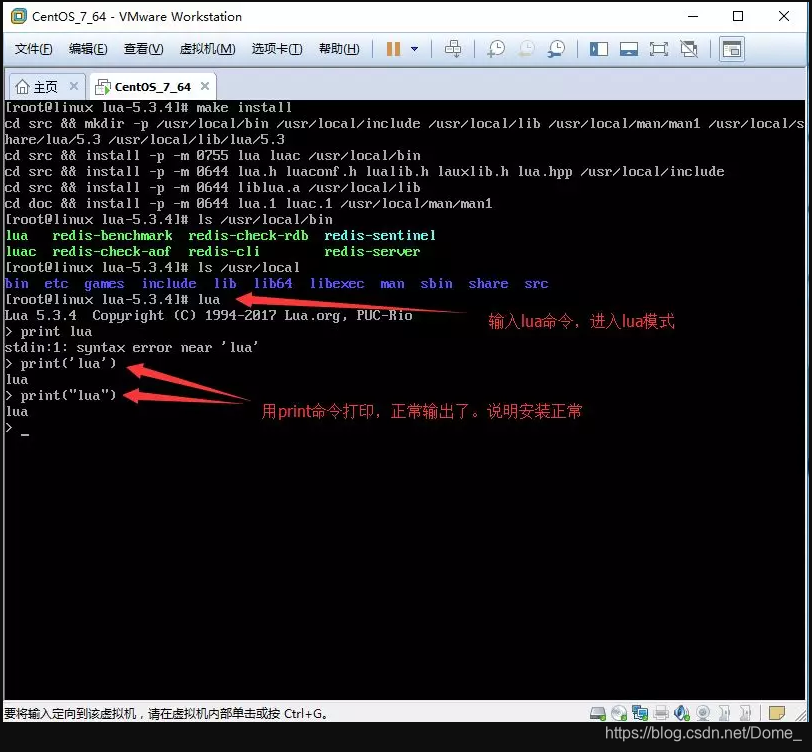Click the first USB device status icon
Image resolution: width=812 pixels, height=752 pixels.
724,714
